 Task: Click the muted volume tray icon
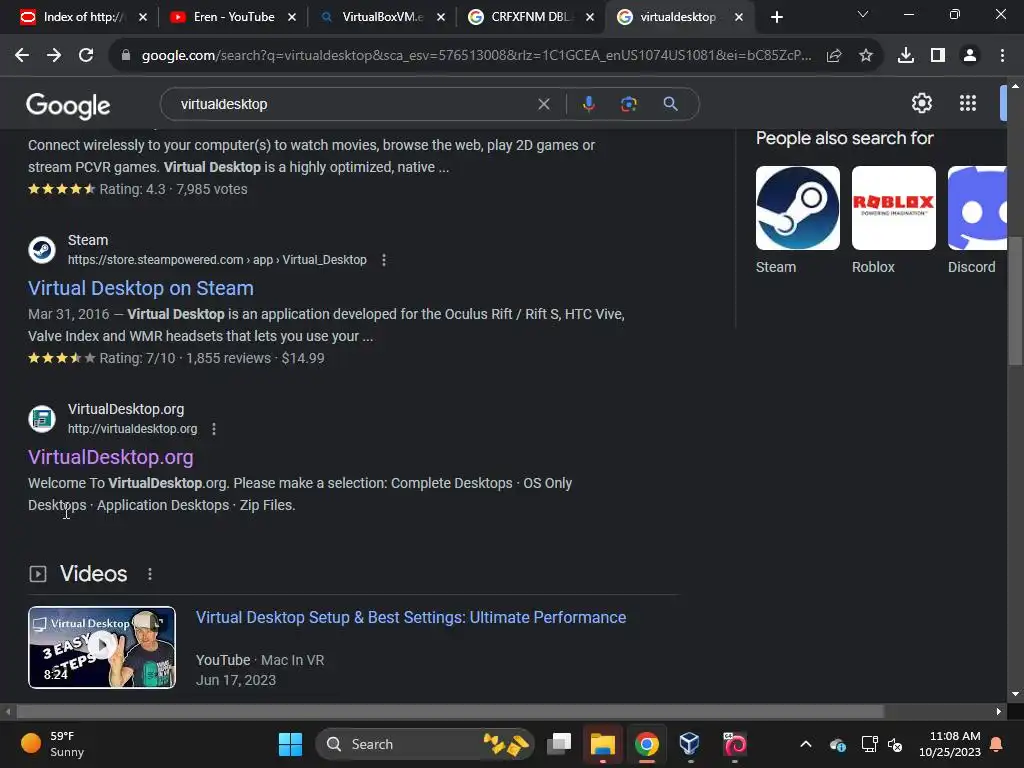[x=895, y=744]
